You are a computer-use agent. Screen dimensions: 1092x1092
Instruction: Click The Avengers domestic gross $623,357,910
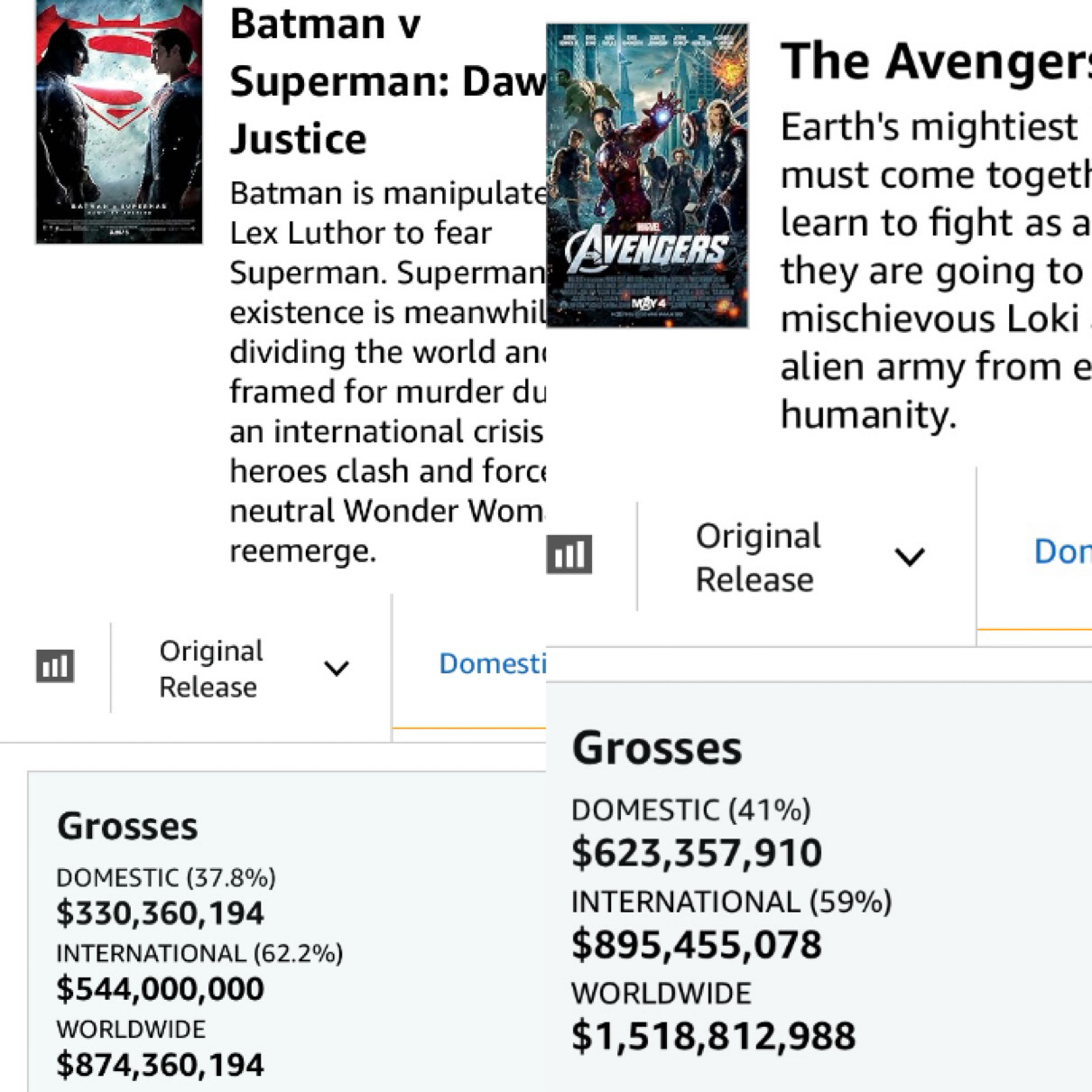[696, 853]
